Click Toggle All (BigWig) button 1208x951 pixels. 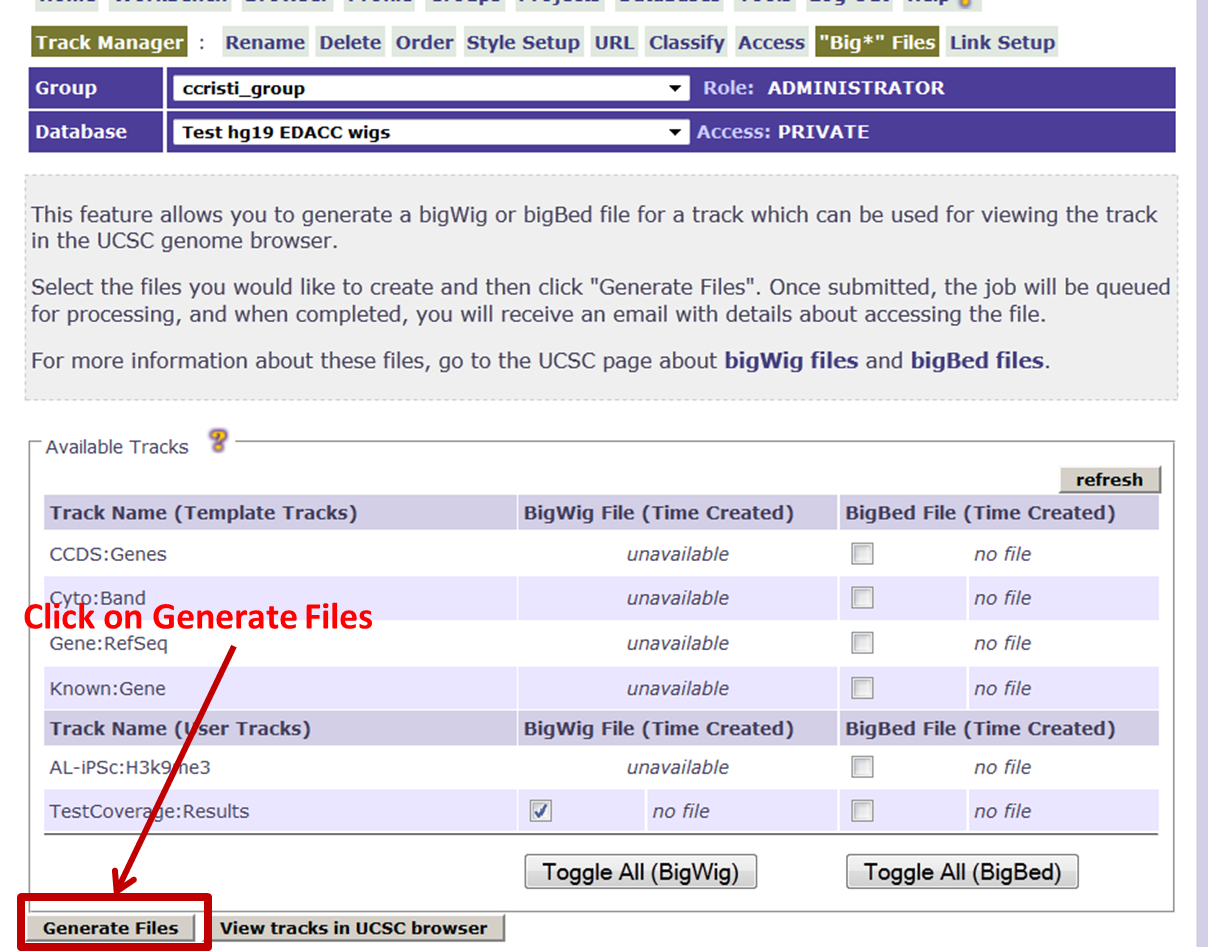[x=640, y=872]
